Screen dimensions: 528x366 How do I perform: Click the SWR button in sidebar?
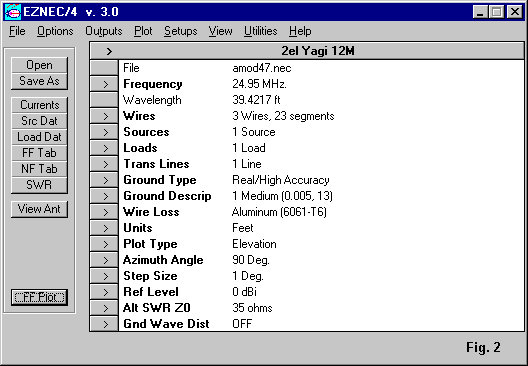39,185
